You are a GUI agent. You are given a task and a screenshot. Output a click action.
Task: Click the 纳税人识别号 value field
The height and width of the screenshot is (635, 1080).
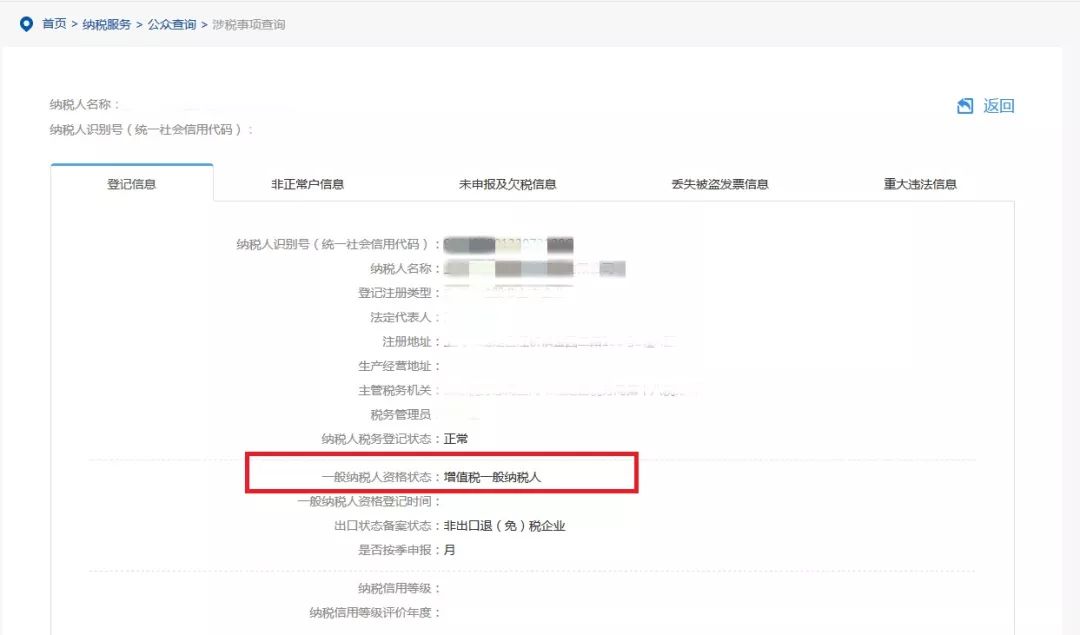510,243
